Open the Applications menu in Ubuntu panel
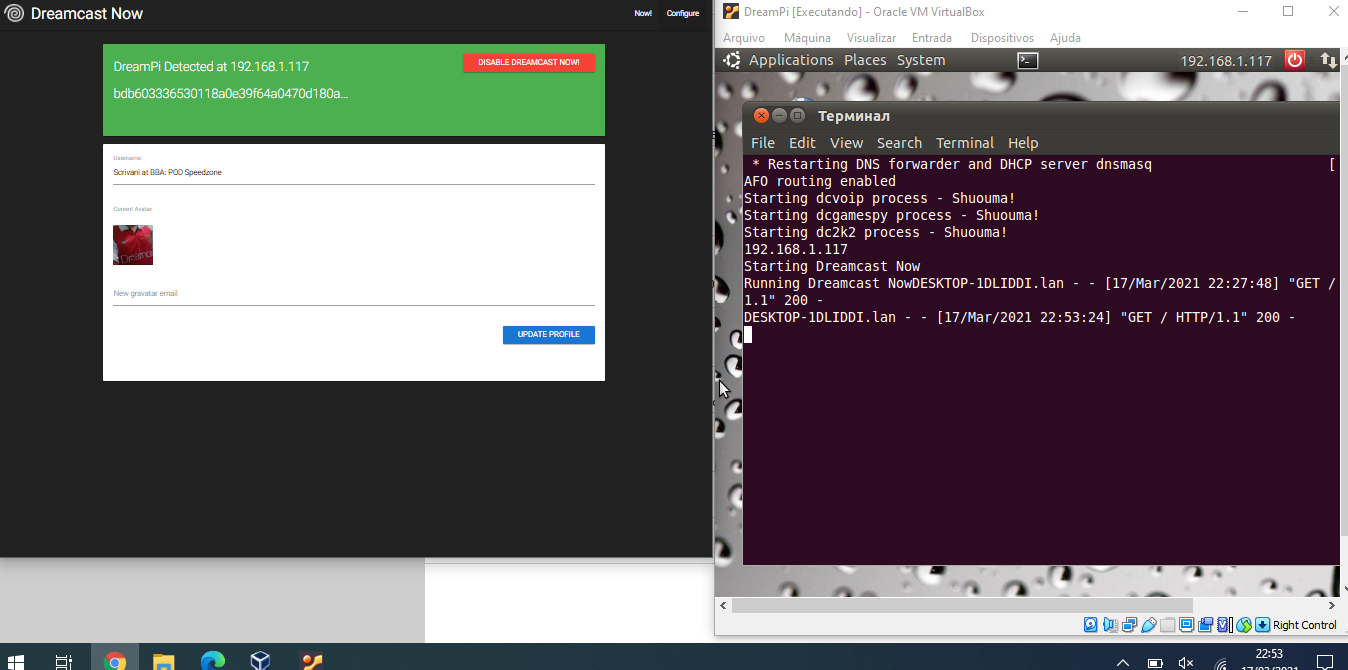Image resolution: width=1348 pixels, height=670 pixels. [x=791, y=60]
